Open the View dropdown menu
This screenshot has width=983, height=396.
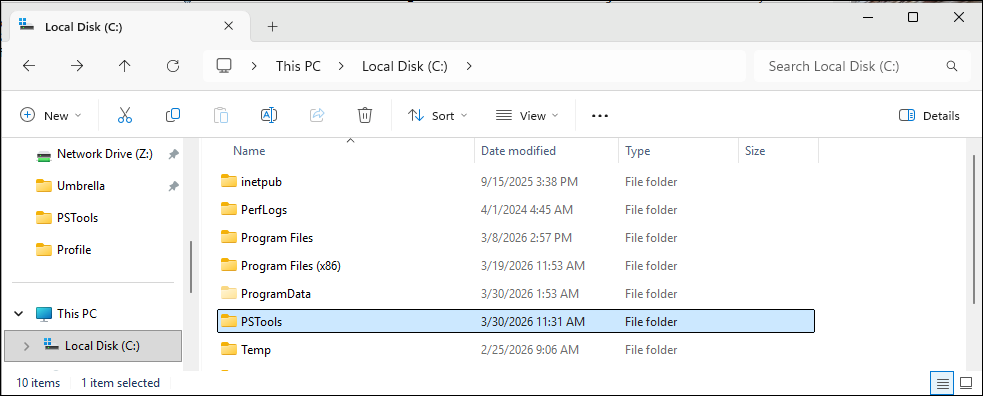coord(527,115)
